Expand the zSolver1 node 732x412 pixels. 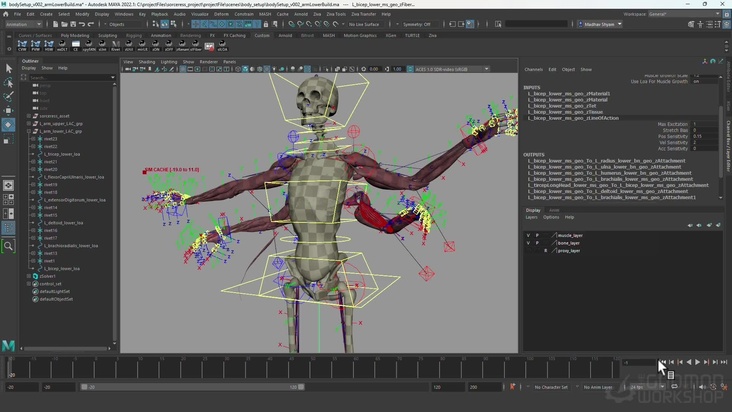(29, 276)
